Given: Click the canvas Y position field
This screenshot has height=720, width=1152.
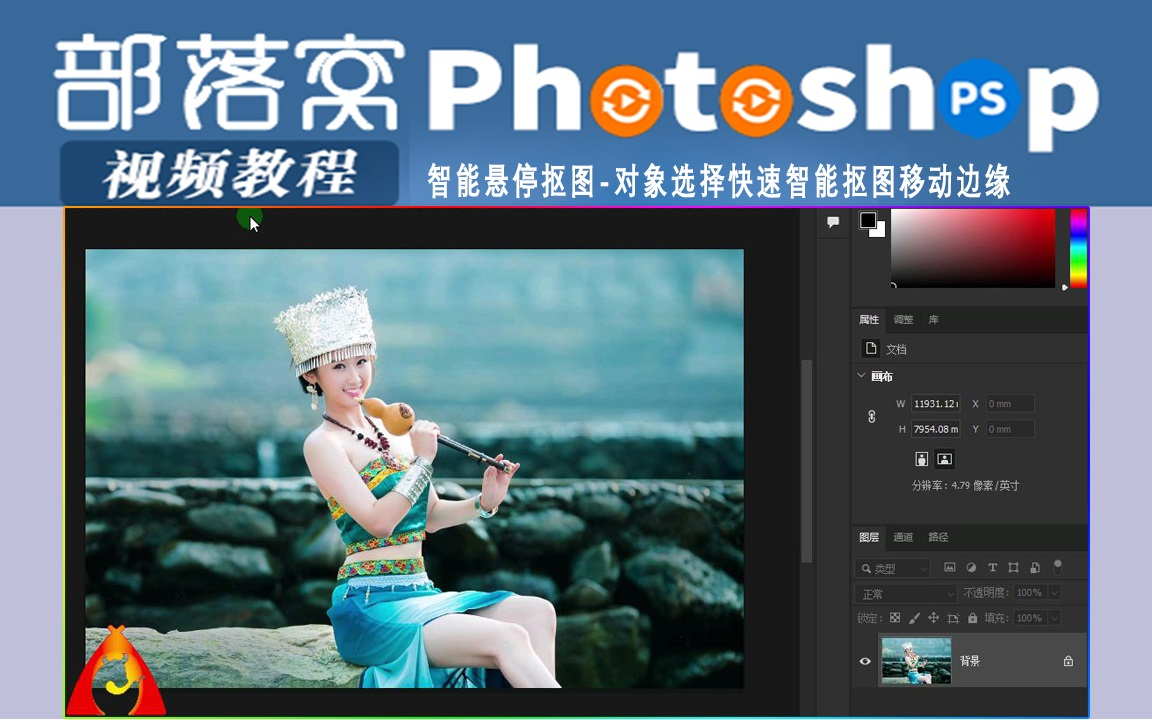Looking at the screenshot, I should (1009, 429).
